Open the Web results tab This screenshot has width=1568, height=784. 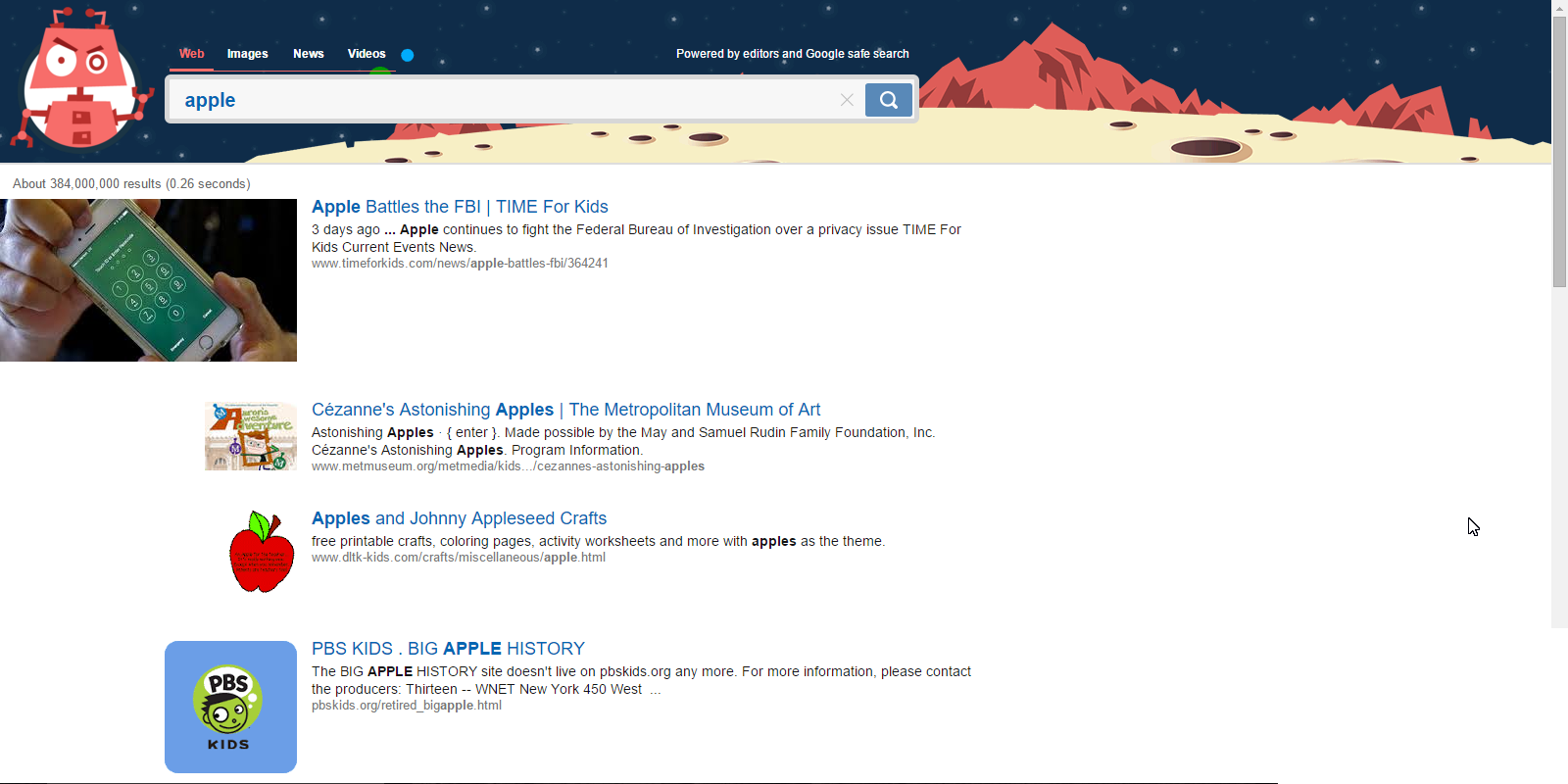point(191,54)
